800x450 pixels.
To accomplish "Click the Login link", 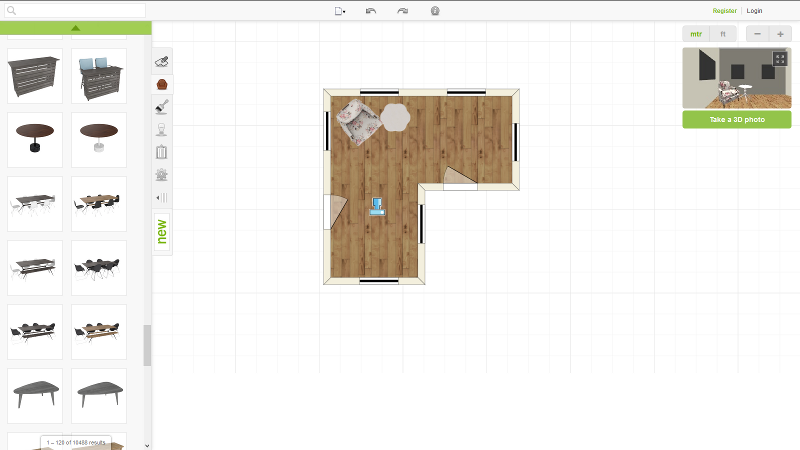I will click(754, 11).
